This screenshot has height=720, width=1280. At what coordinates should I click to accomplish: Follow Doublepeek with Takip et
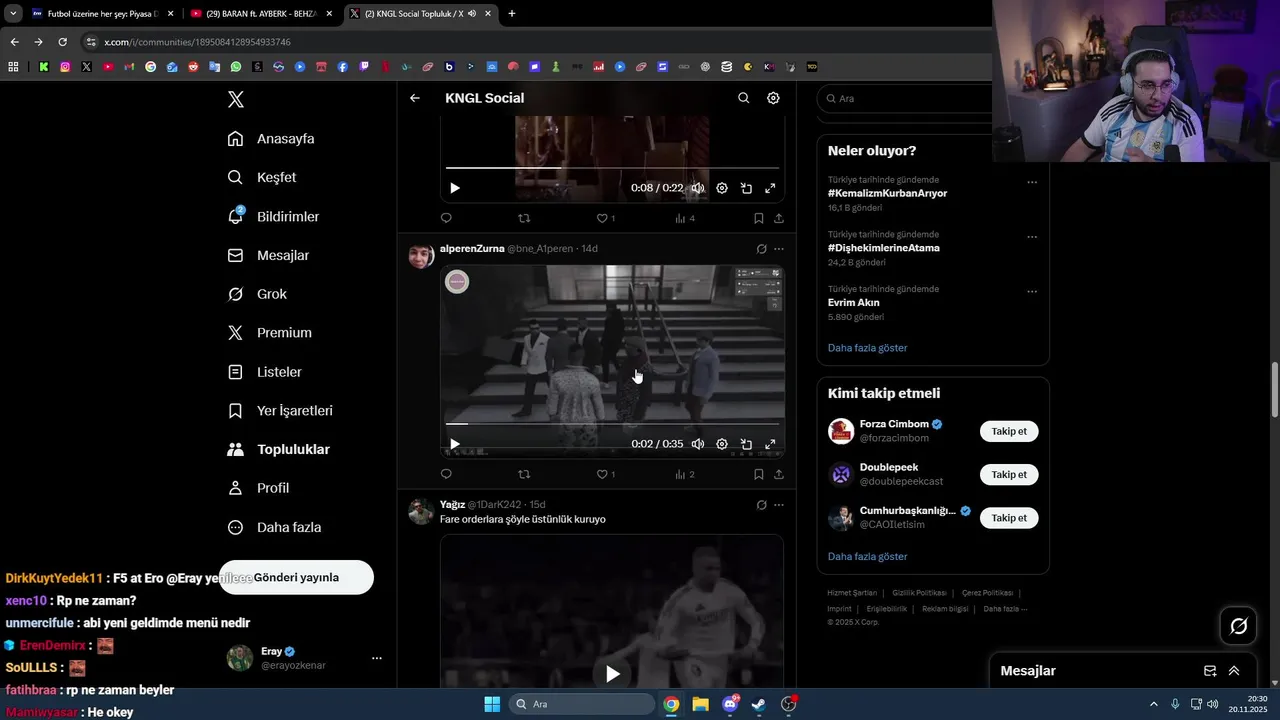point(1009,475)
